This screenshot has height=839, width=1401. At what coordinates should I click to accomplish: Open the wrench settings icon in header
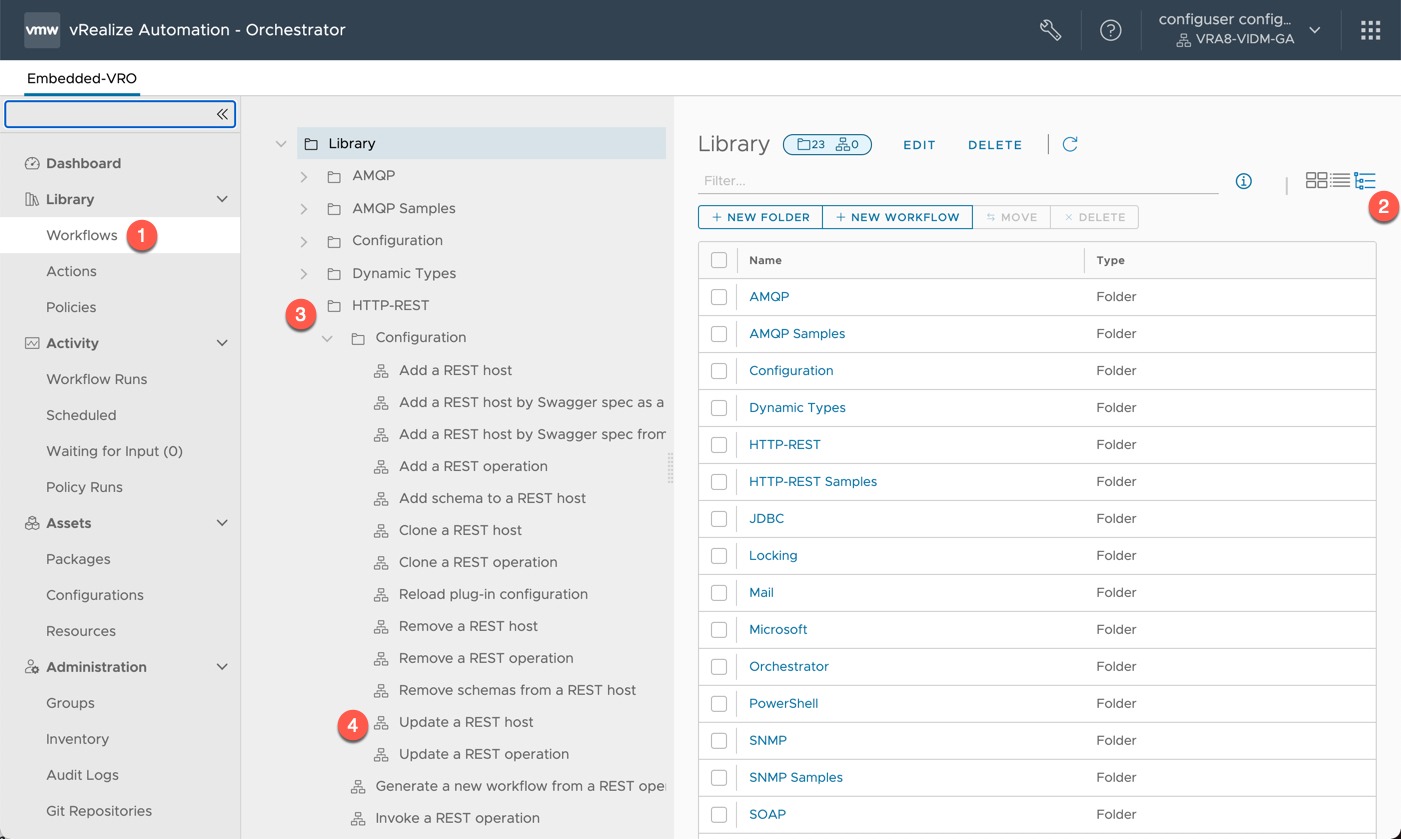[x=1050, y=30]
